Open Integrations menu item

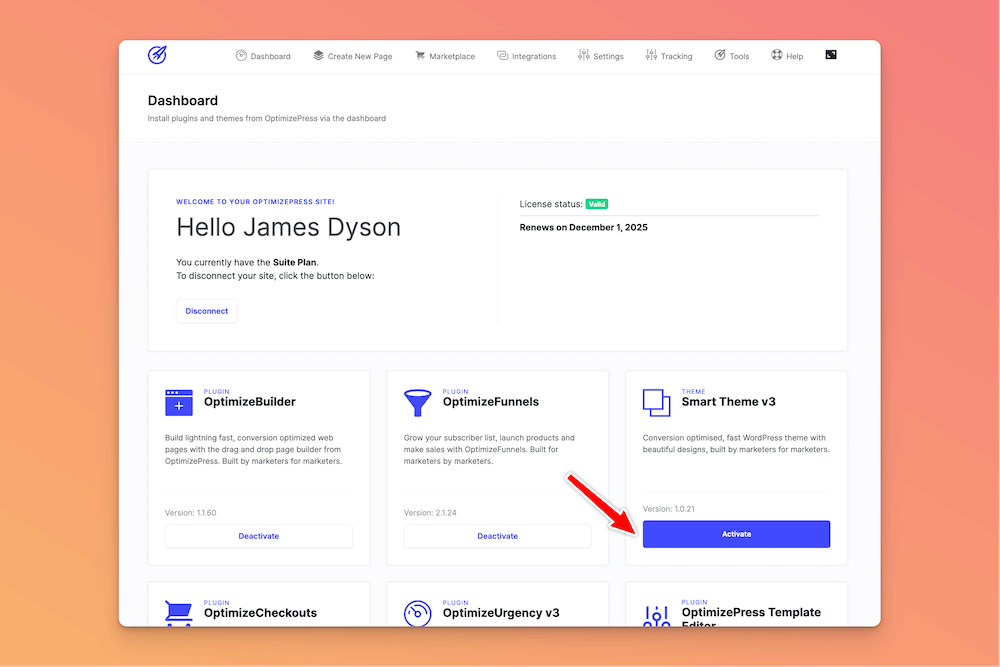click(526, 56)
